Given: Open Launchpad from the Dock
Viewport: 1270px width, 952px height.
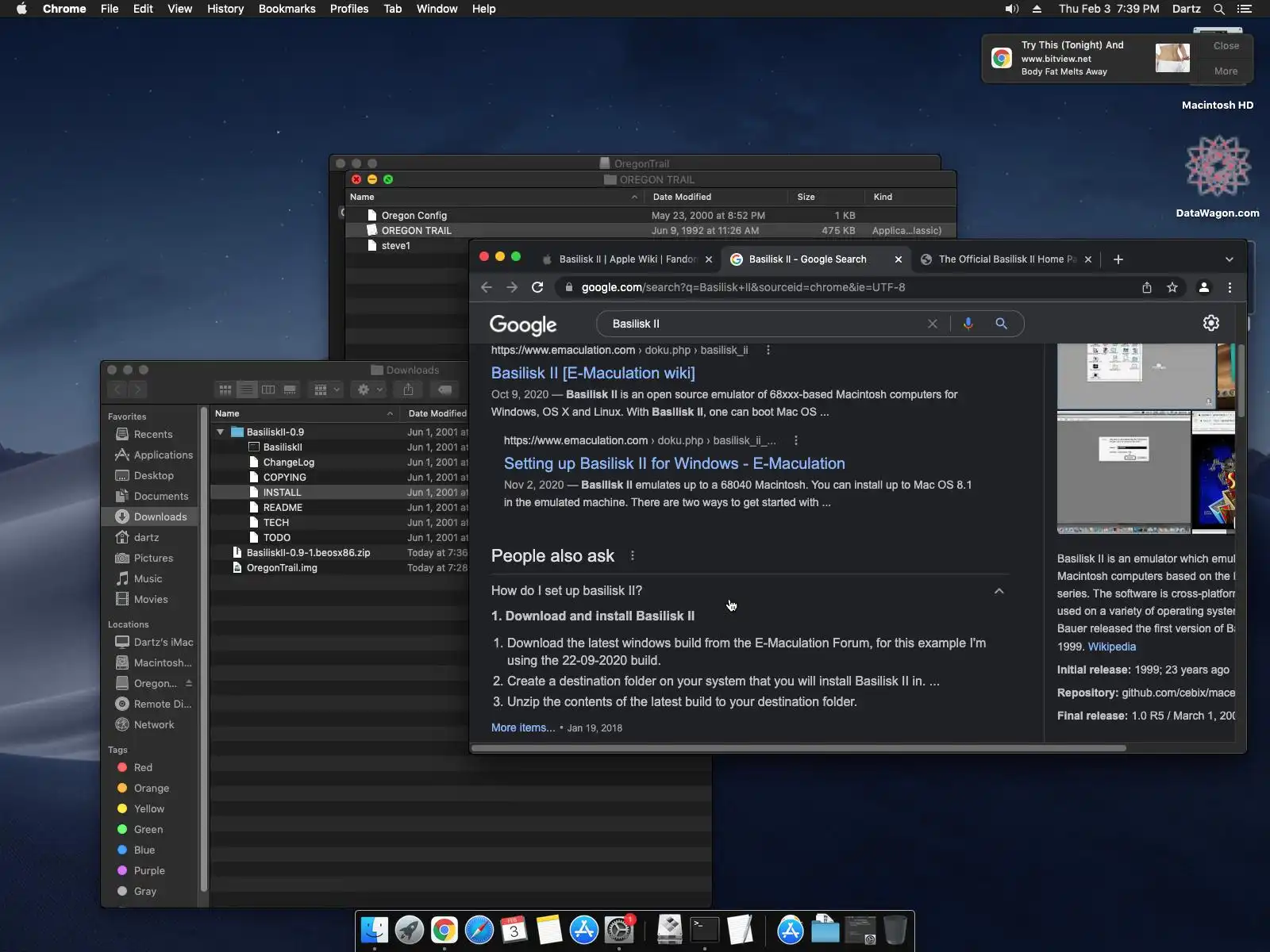Looking at the screenshot, I should coord(410,930).
